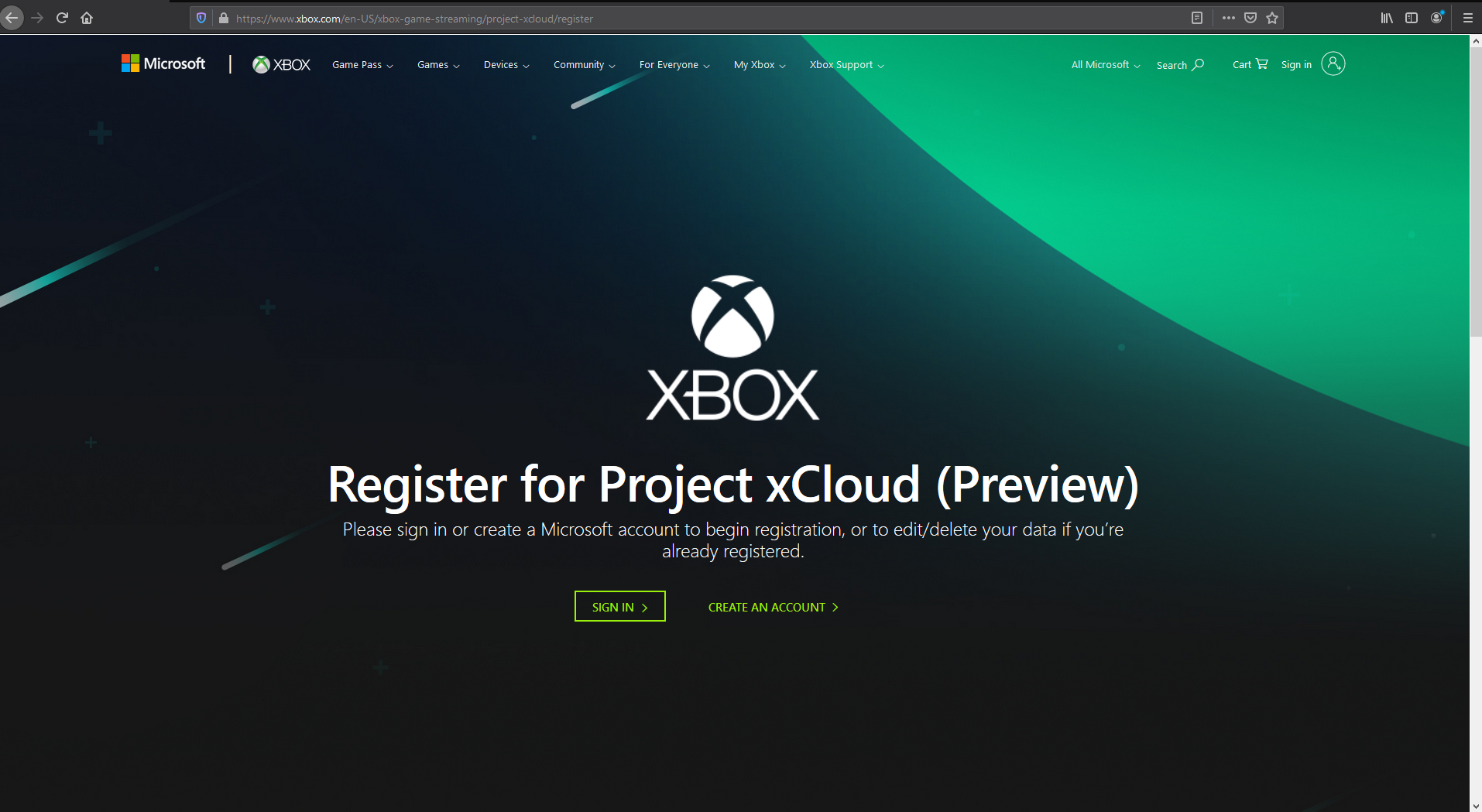
Task: Open Firefox account avatar icon
Action: coord(1437,18)
